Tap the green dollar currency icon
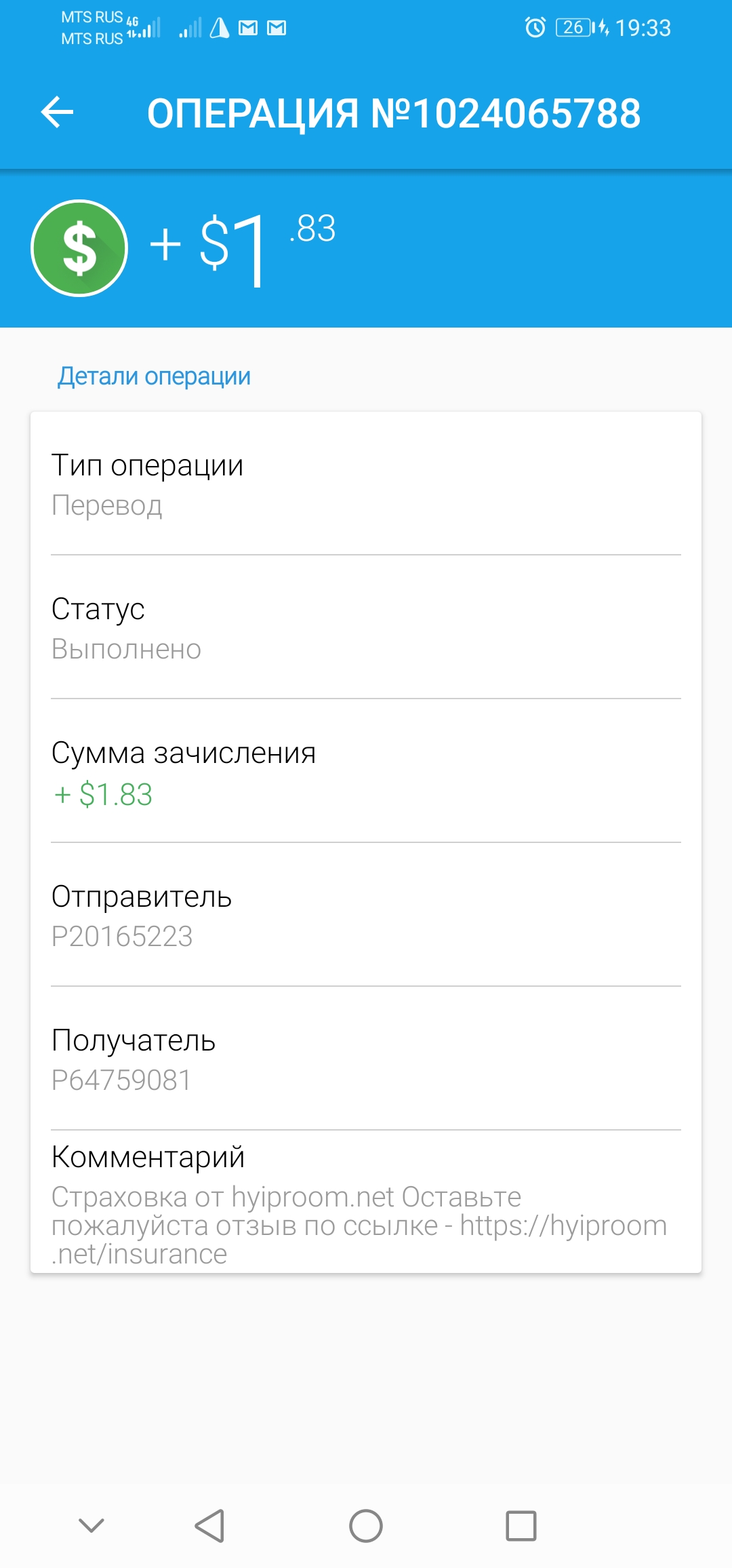The image size is (732, 1568). click(79, 248)
